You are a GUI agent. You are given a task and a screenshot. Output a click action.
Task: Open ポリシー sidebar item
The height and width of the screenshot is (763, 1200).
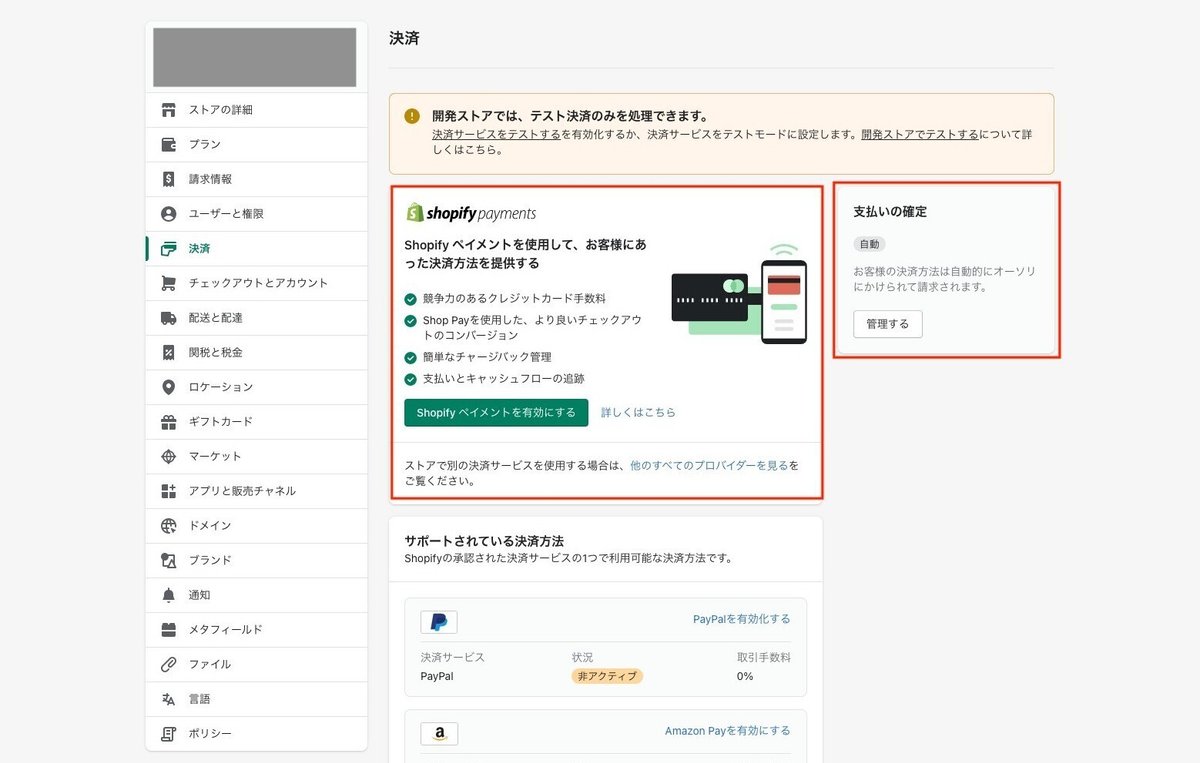click(x=256, y=734)
